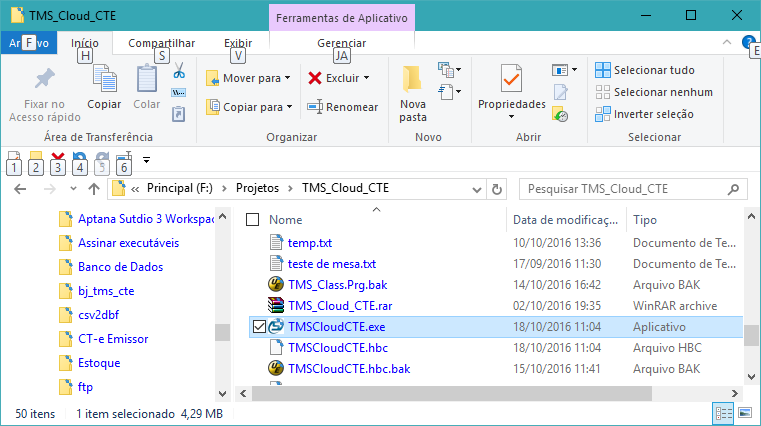The width and height of the screenshot is (761, 426).
Task: Select the csv2dbf folder in navigation pane
Action: click(x=99, y=315)
